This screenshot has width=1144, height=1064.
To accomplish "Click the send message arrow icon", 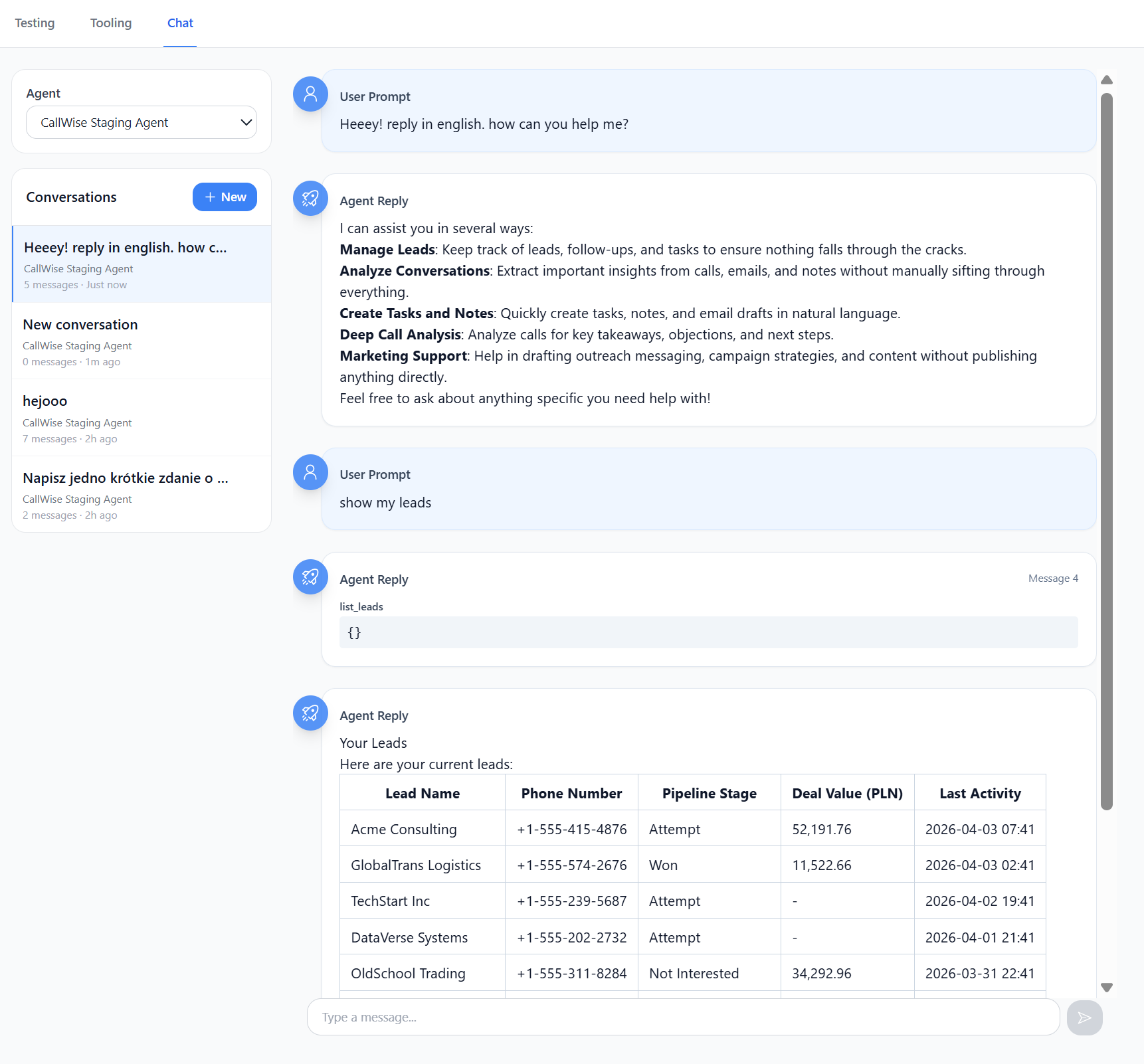I will pos(1084,1017).
